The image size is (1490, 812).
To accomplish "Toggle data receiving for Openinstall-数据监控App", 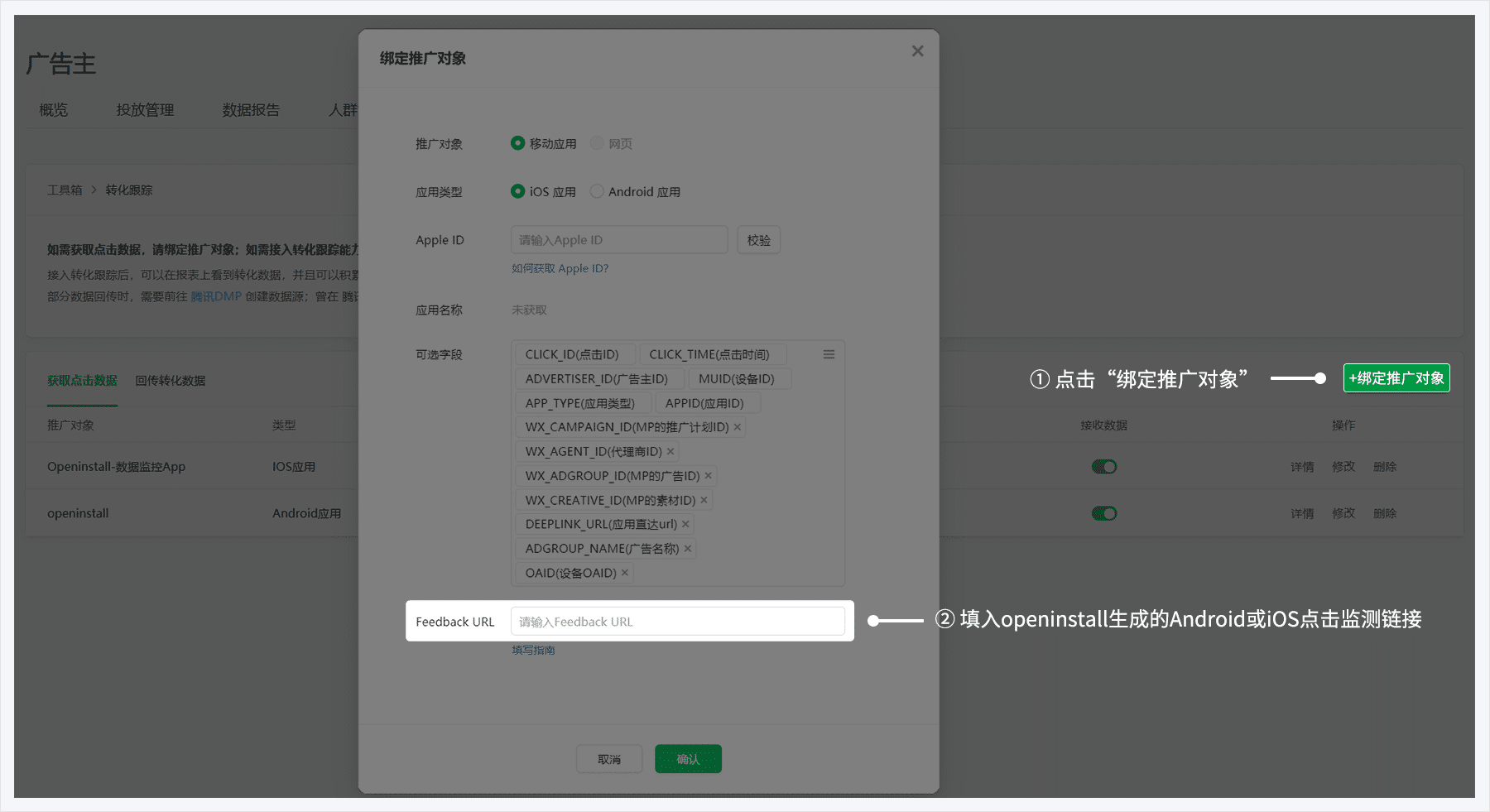I will click(x=1104, y=467).
